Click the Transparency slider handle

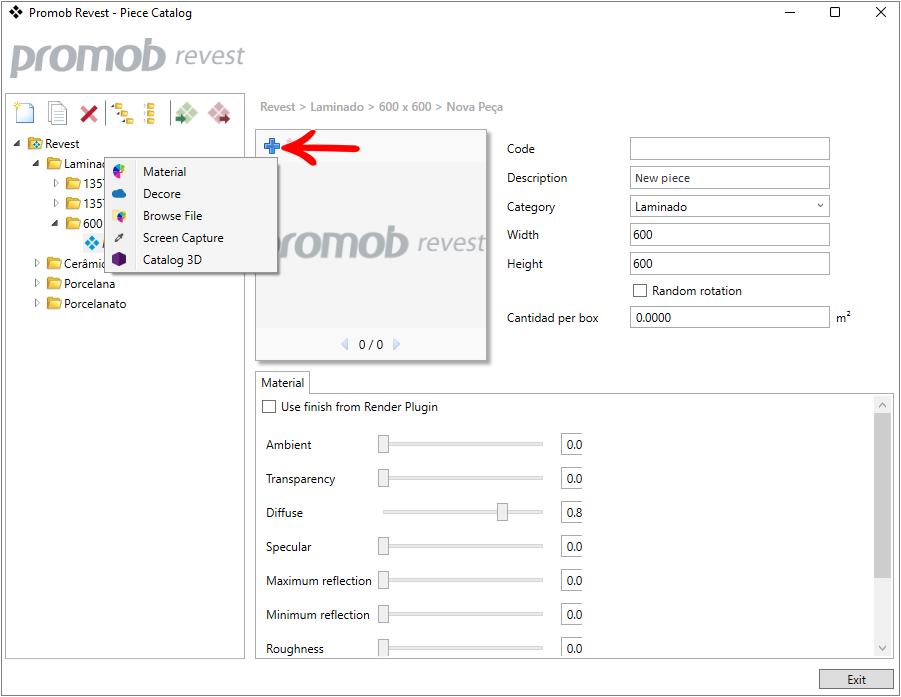coord(383,478)
